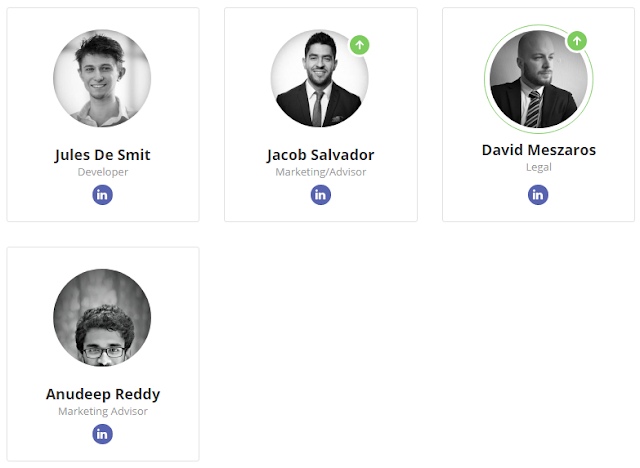Click green arrow badge on Jacob Salvador
Viewport: 640px width, 468px height.
(x=360, y=45)
